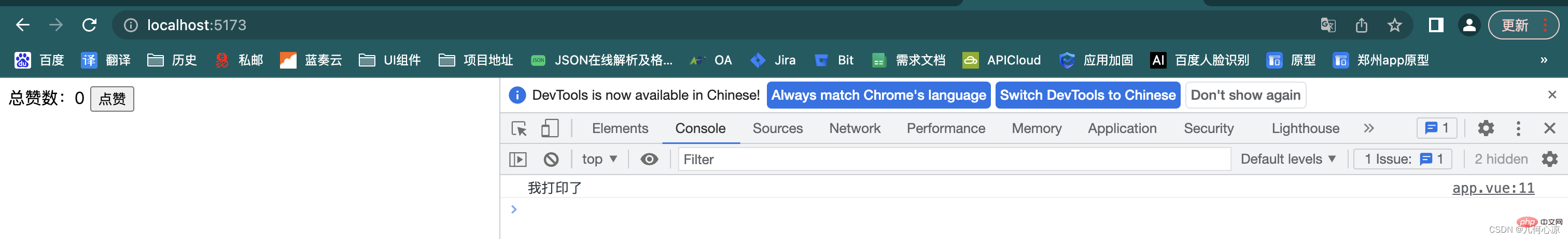Select the inspect element picker icon
The height and width of the screenshot is (239, 1568).
[519, 129]
